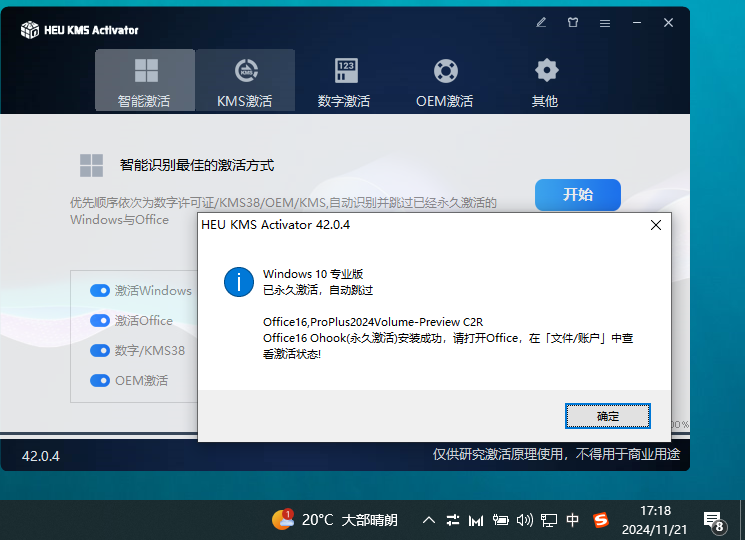
Task: Click the pencil edit icon in title bar
Action: tap(541, 22)
